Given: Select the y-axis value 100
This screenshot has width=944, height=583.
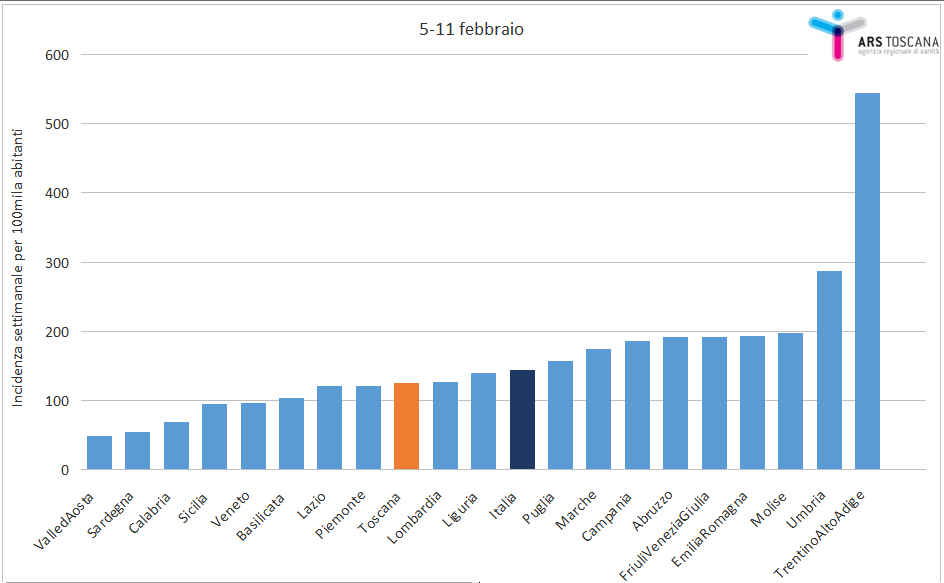Looking at the screenshot, I should (57, 401).
